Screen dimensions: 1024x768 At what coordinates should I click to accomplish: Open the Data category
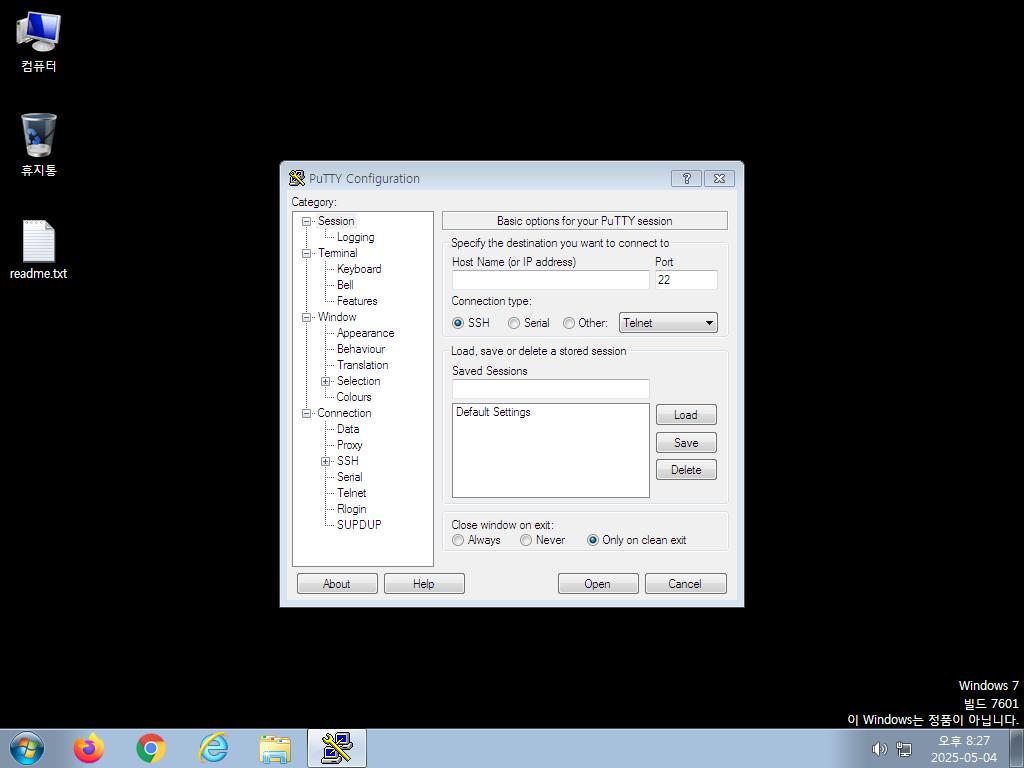coord(347,429)
